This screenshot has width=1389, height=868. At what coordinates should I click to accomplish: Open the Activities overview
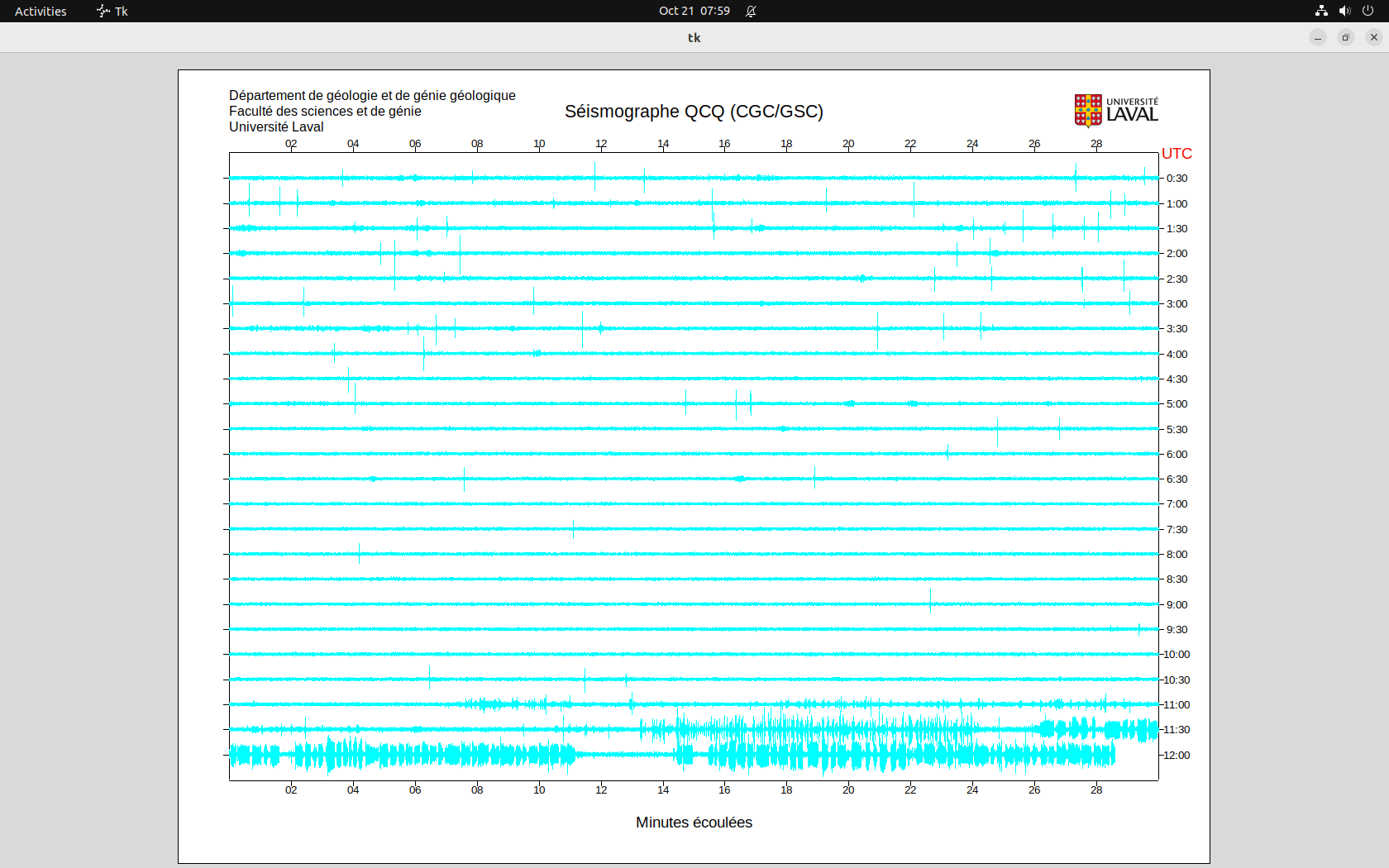[41, 11]
